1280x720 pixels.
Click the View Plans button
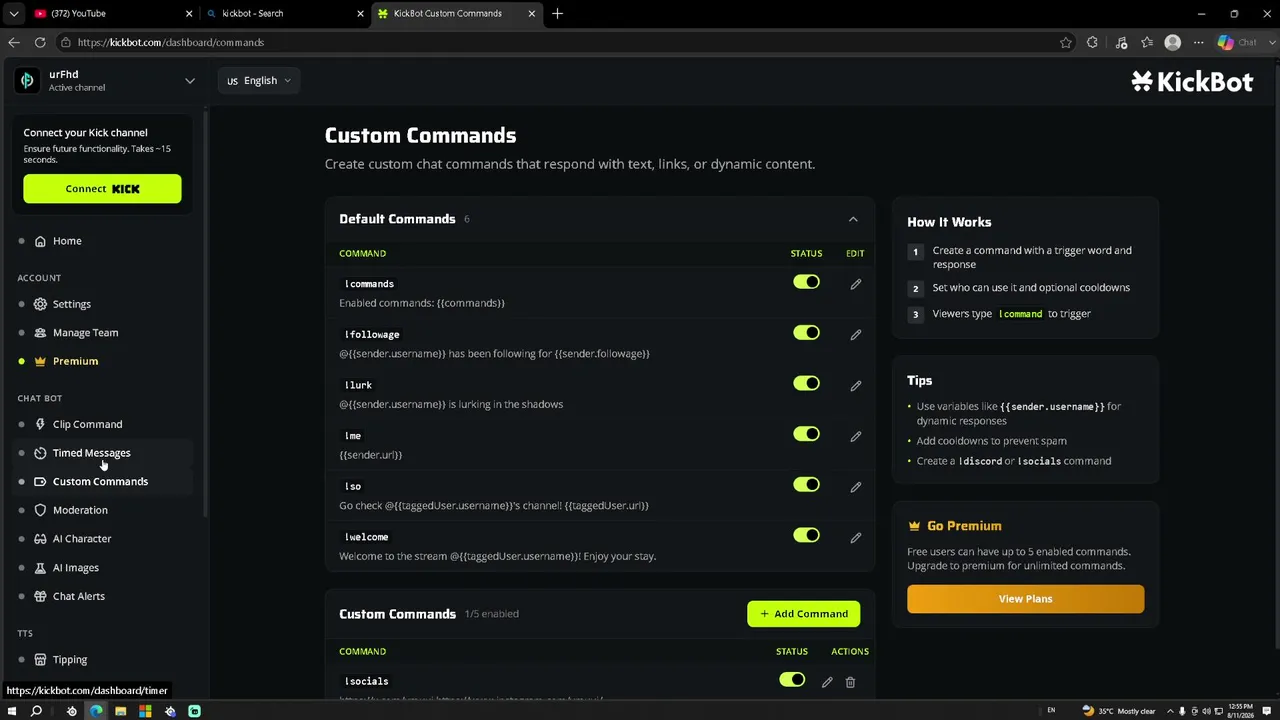tap(1025, 599)
